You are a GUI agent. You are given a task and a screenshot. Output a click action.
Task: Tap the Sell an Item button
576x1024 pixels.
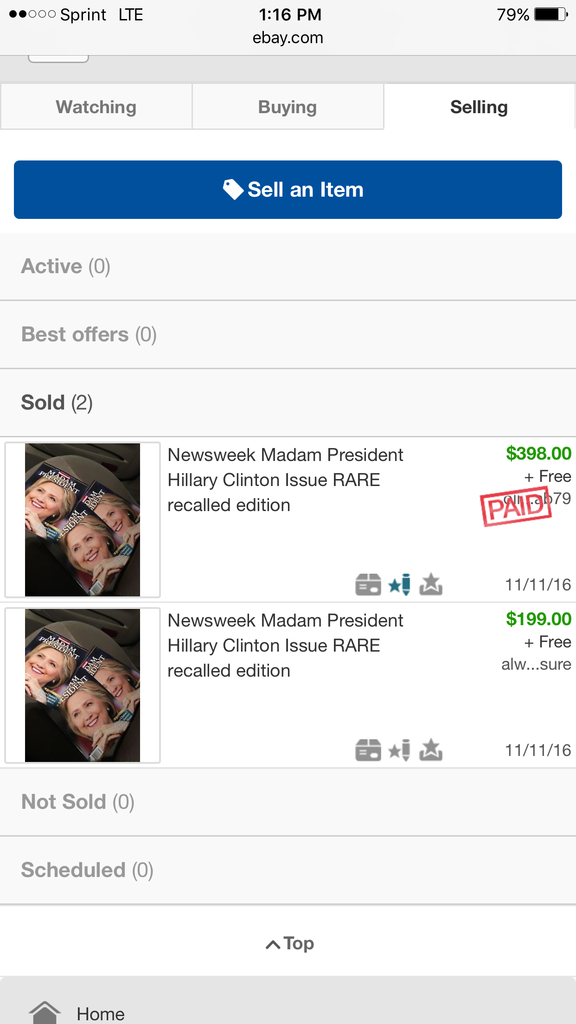tap(288, 189)
